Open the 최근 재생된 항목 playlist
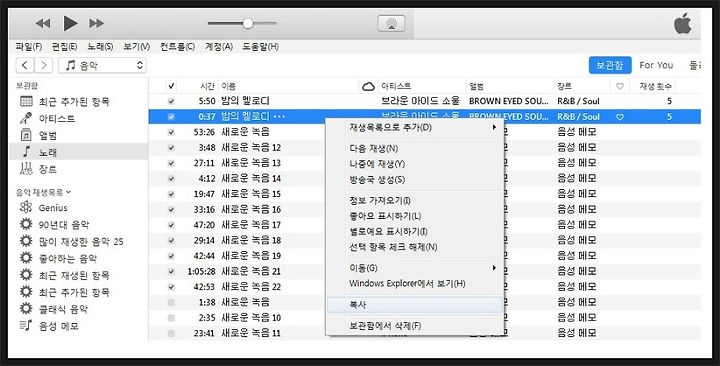720x366 pixels. pyautogui.click(x=74, y=275)
